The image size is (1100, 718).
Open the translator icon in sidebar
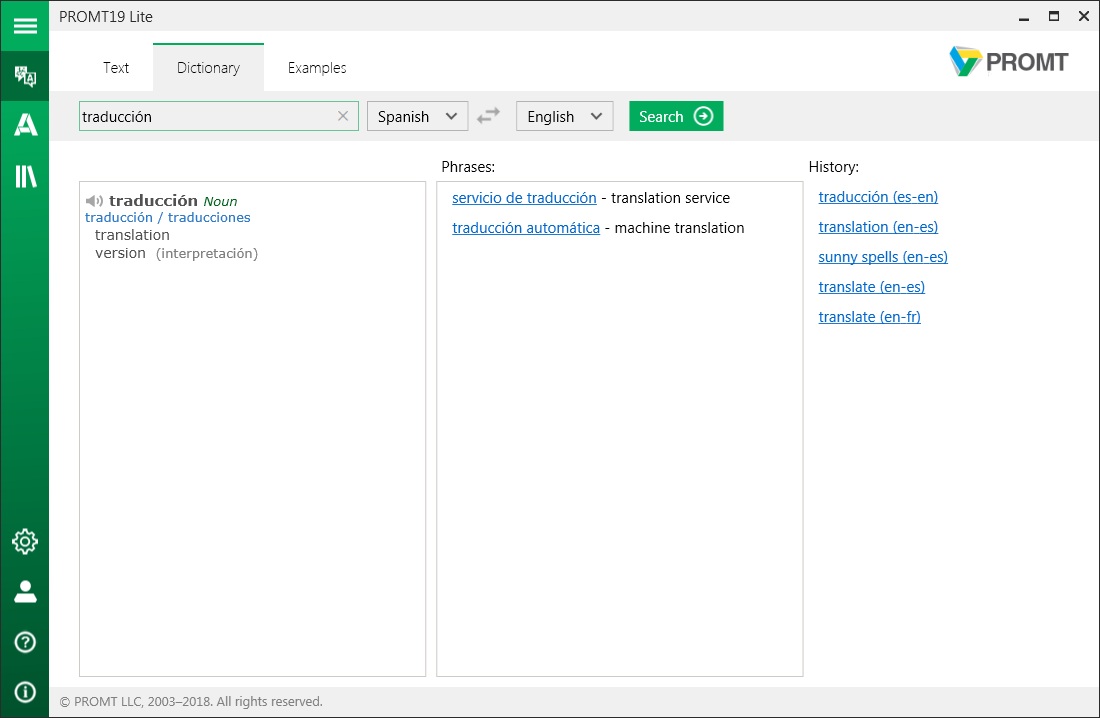coord(24,76)
